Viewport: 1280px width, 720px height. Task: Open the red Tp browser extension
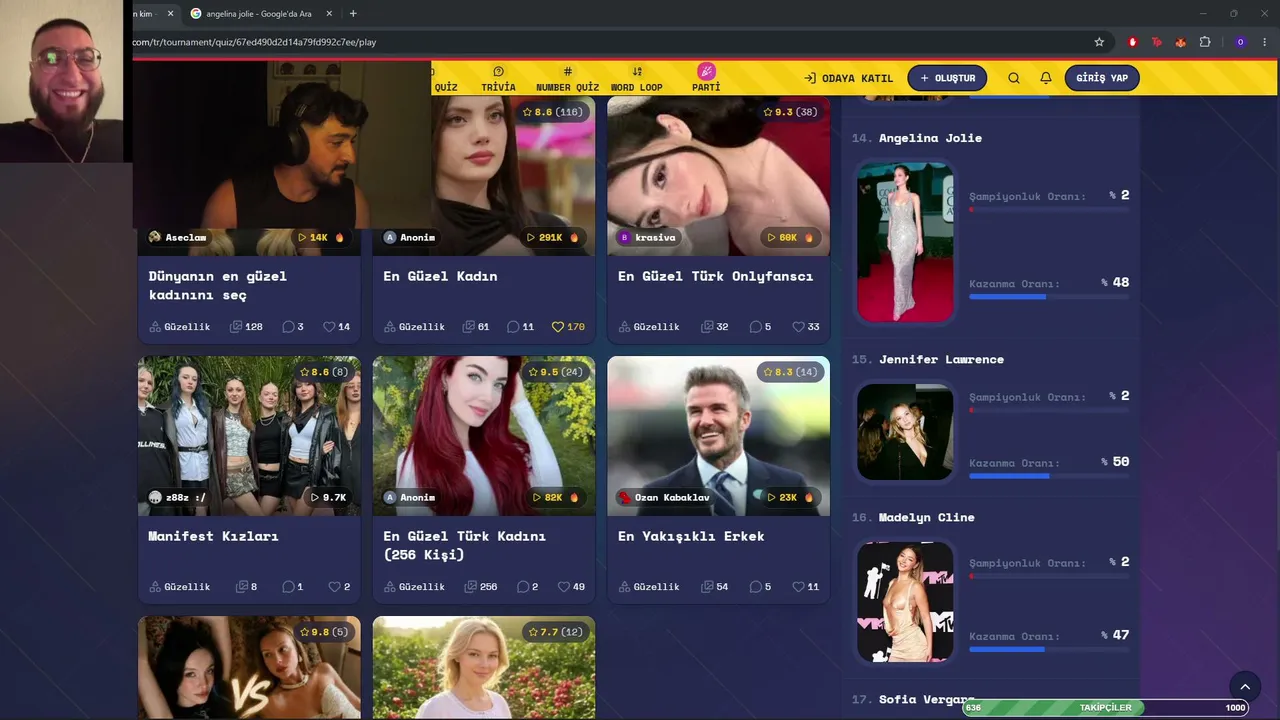[1157, 42]
